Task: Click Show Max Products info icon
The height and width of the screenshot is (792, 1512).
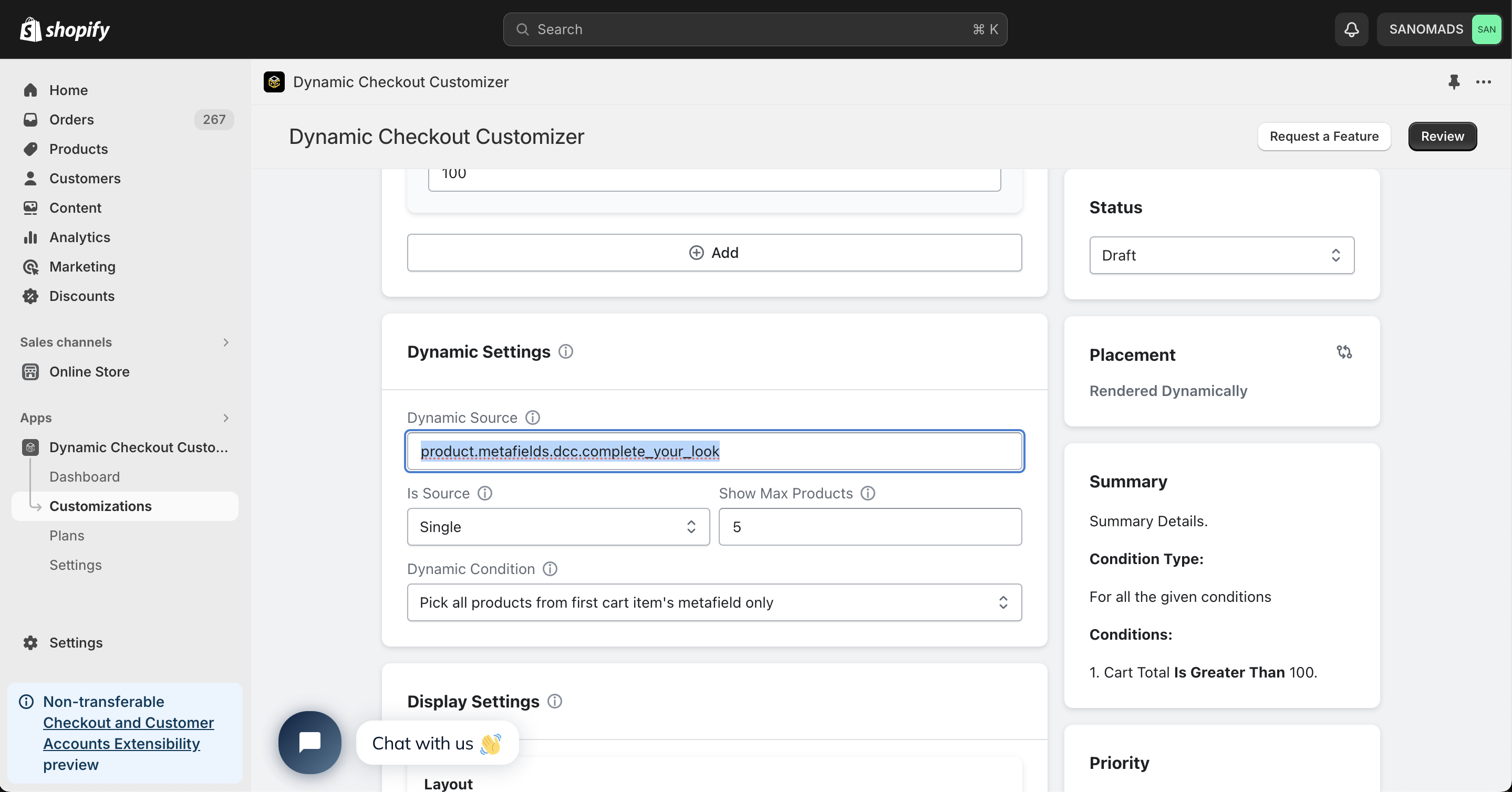Action: click(867, 493)
